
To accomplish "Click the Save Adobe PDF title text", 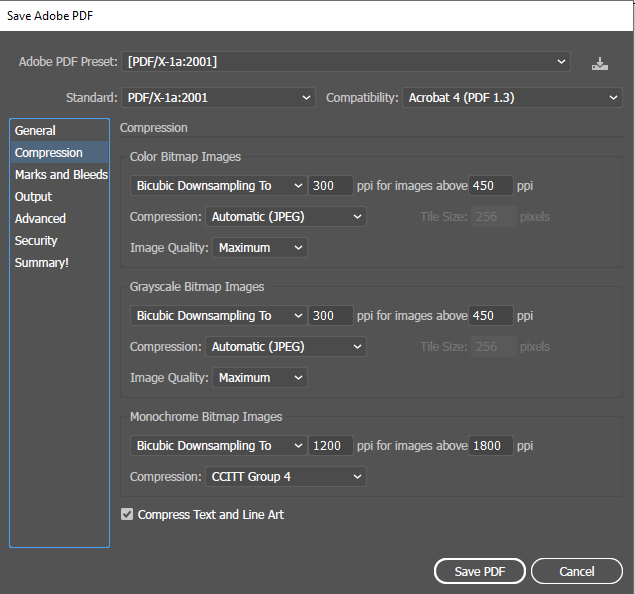I will click(50, 16).
